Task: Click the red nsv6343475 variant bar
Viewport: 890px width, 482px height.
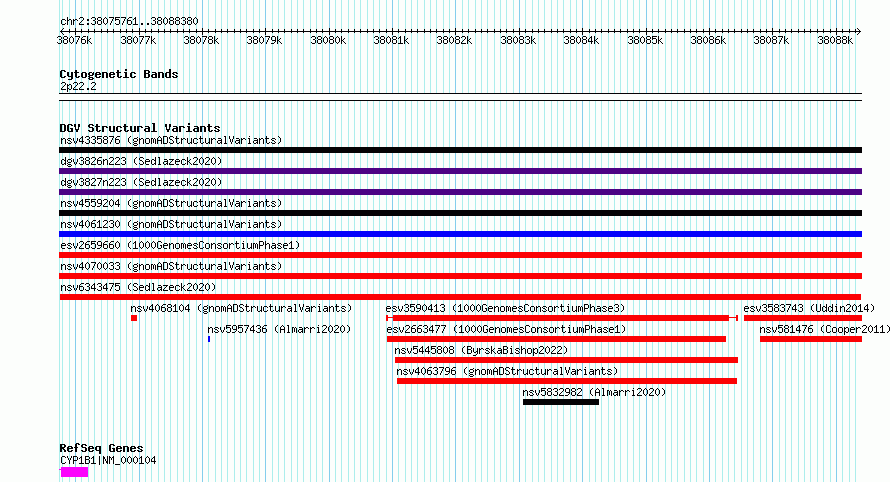Action: (460, 297)
